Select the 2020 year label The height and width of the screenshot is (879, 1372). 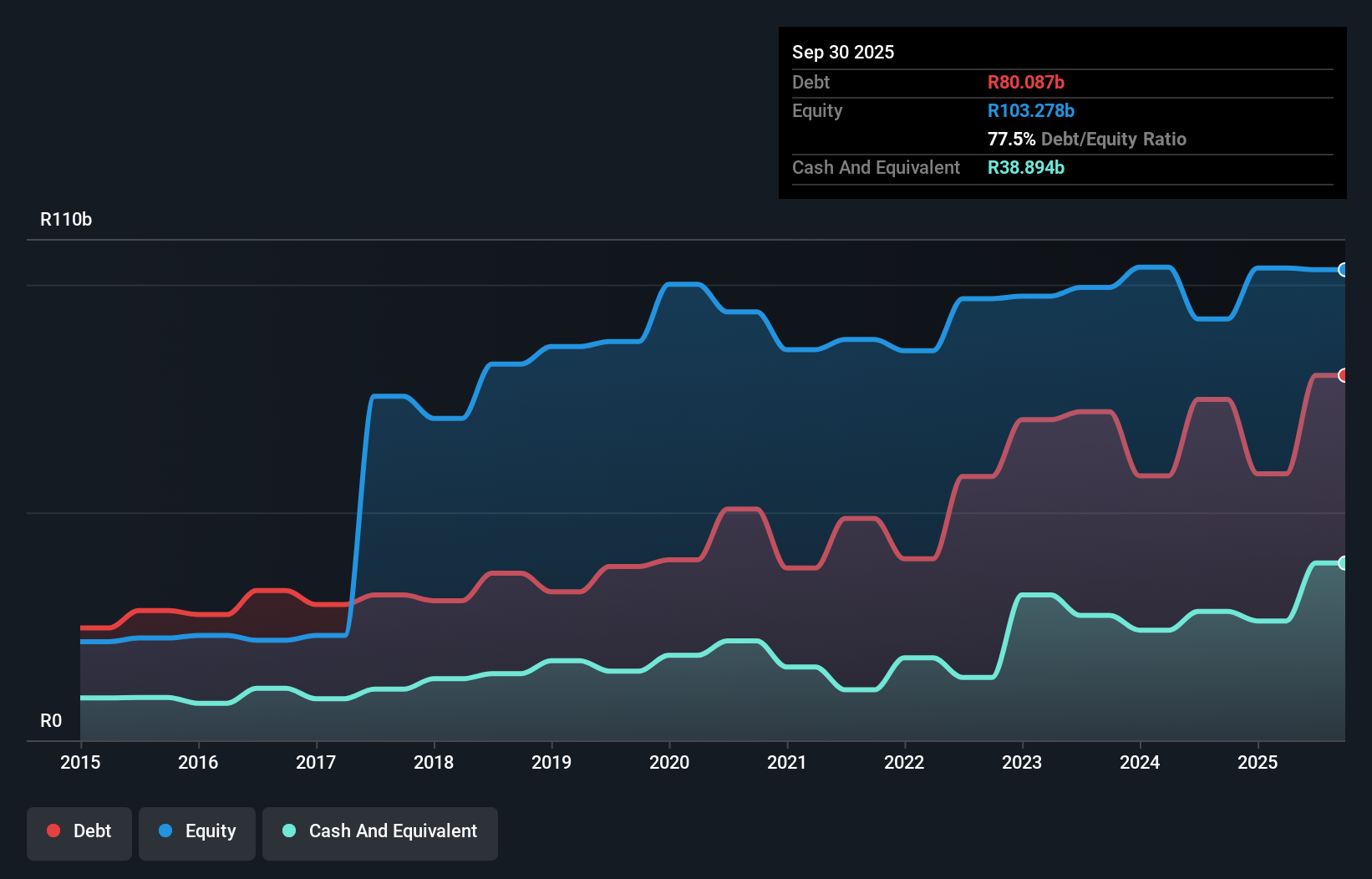(669, 763)
